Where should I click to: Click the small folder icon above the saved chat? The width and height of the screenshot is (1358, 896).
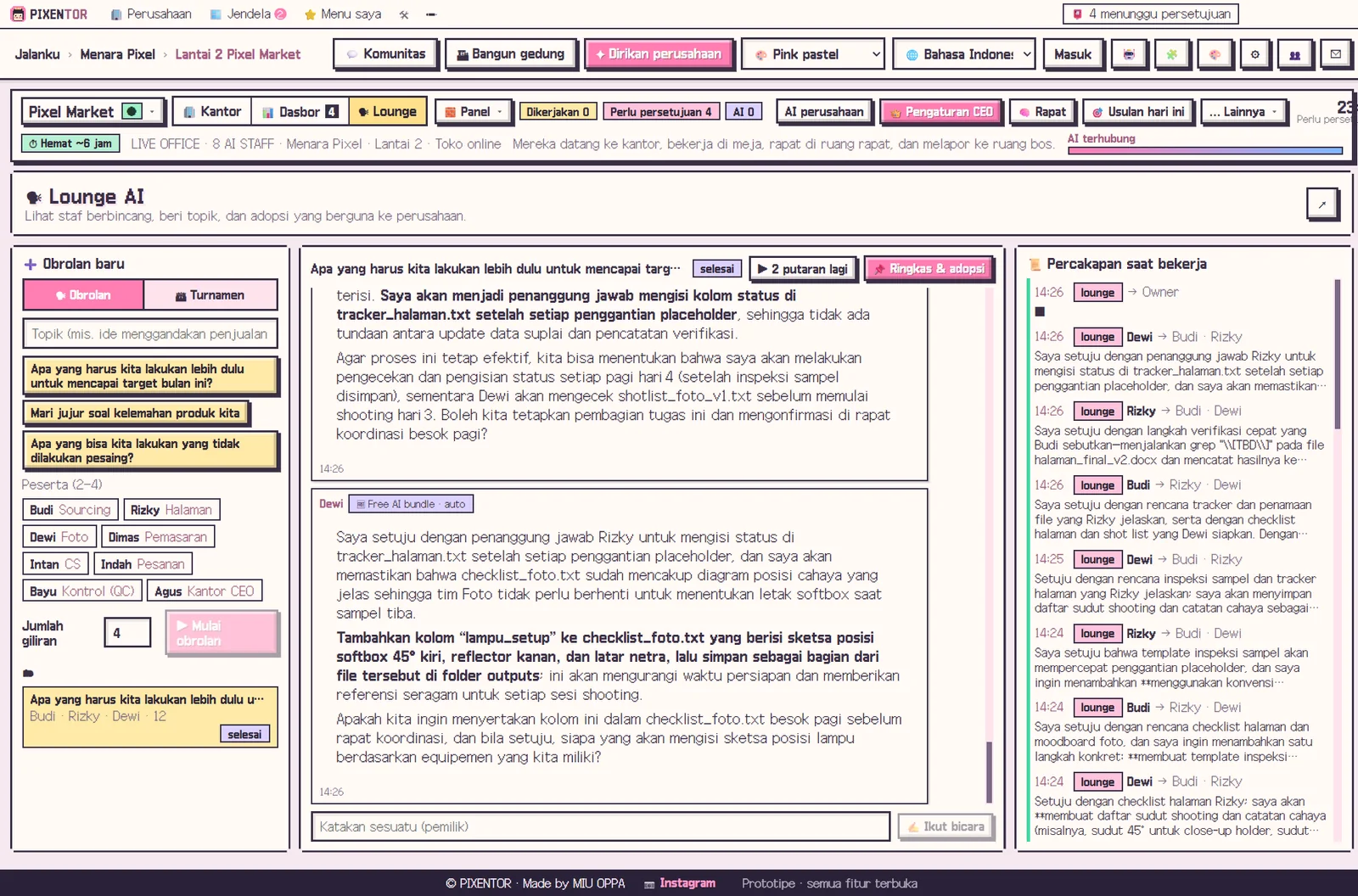[x=28, y=673]
